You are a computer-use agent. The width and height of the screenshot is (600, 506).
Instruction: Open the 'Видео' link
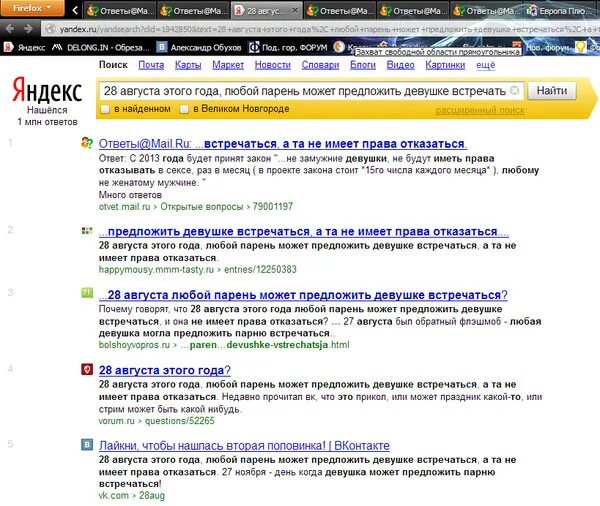(400, 65)
